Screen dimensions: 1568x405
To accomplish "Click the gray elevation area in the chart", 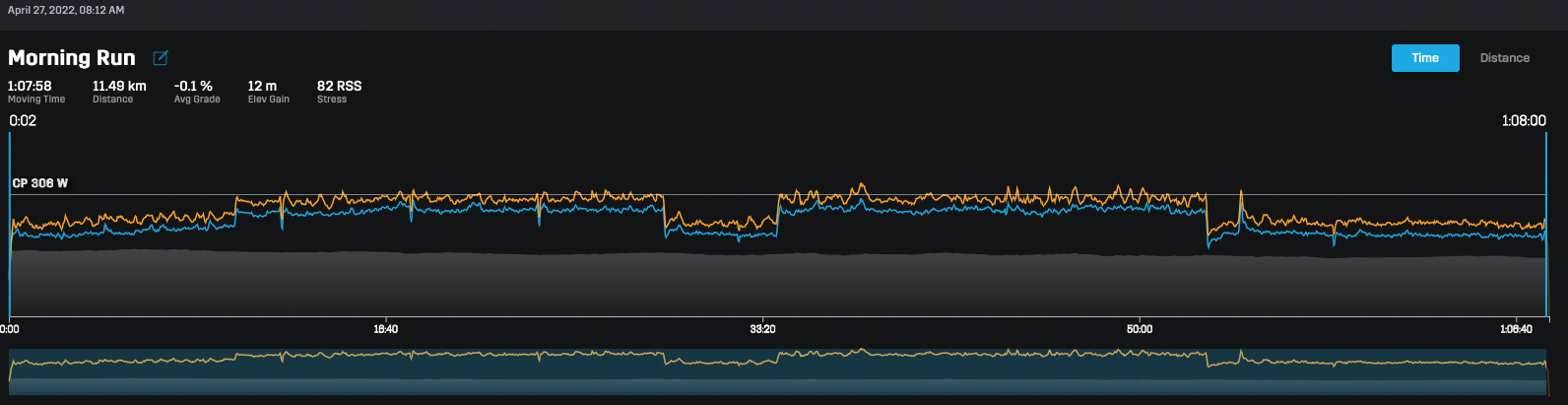I will tap(778, 286).
